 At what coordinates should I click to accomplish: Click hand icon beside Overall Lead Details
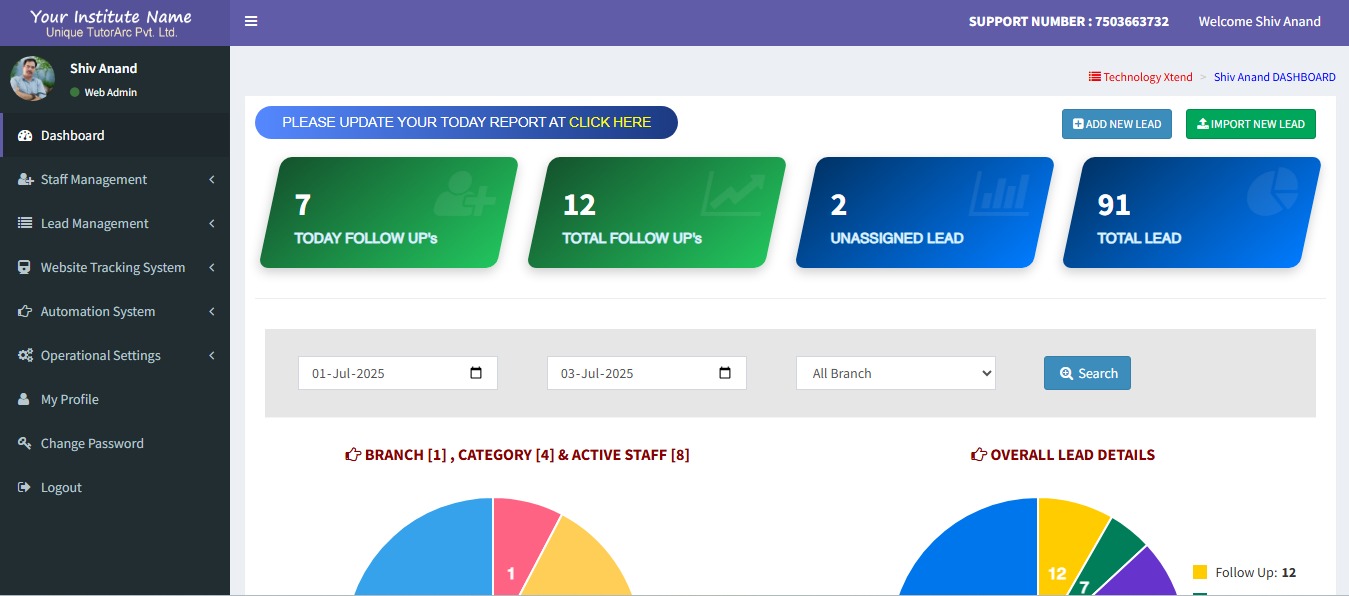coord(979,455)
